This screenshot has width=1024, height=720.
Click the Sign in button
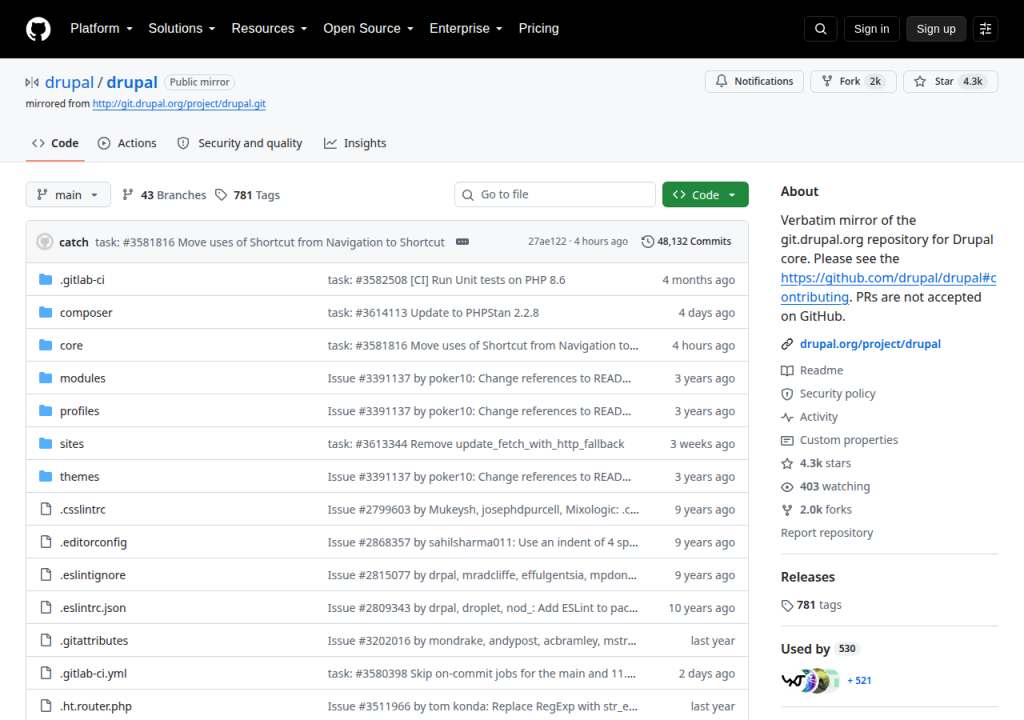[x=871, y=29]
